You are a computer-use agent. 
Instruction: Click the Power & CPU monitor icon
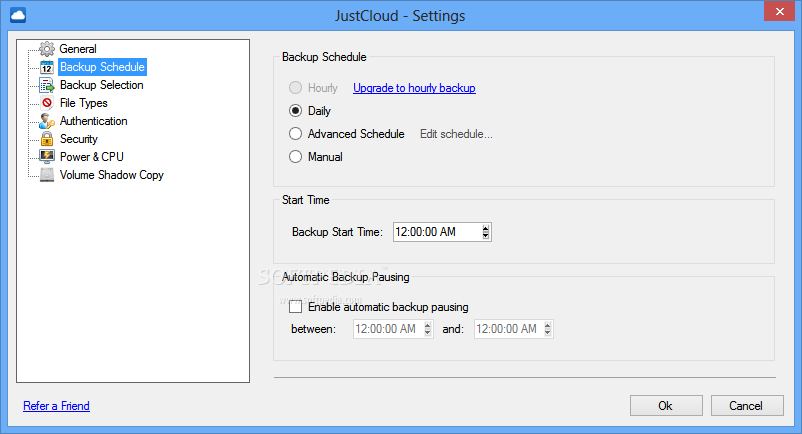point(47,156)
